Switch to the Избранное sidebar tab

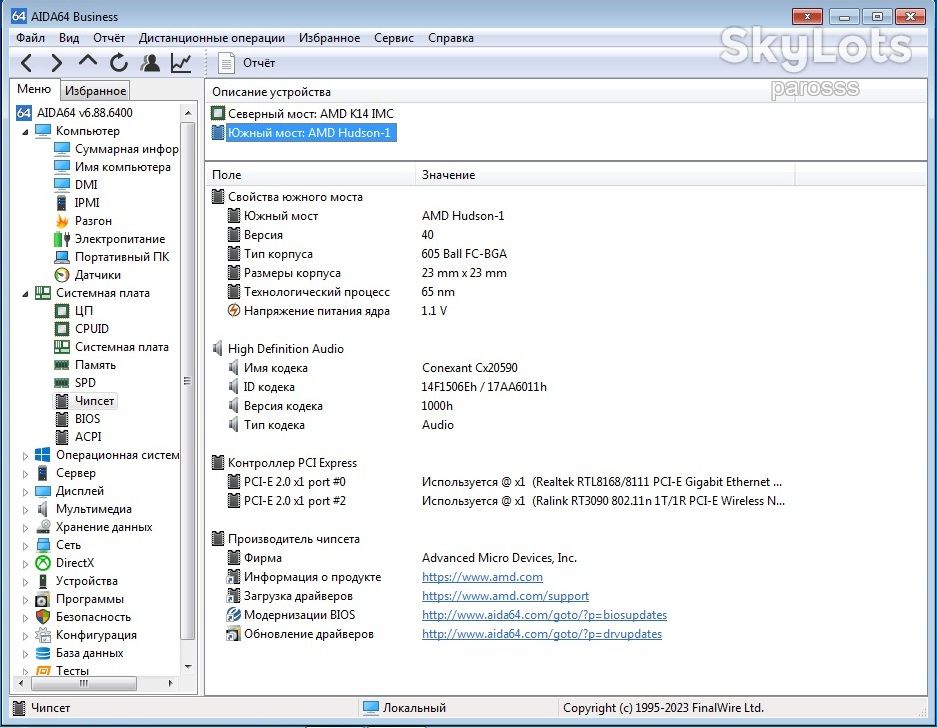[96, 91]
